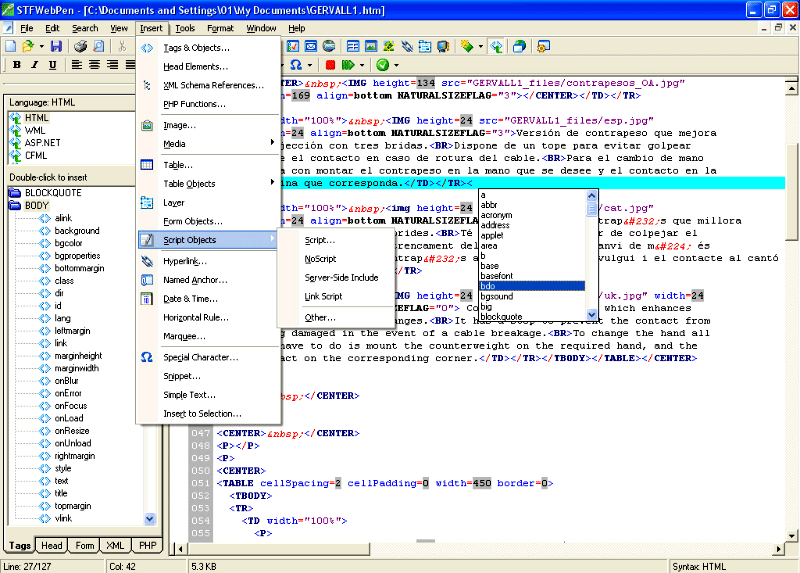The height and width of the screenshot is (573, 800).
Task: Open print preview magnifier icon
Action: (98, 47)
